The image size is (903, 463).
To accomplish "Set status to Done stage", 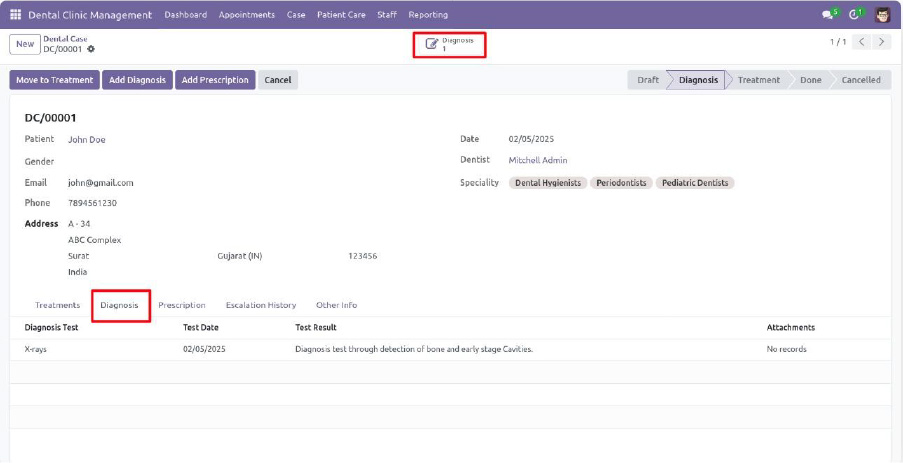I will pyautogui.click(x=810, y=80).
